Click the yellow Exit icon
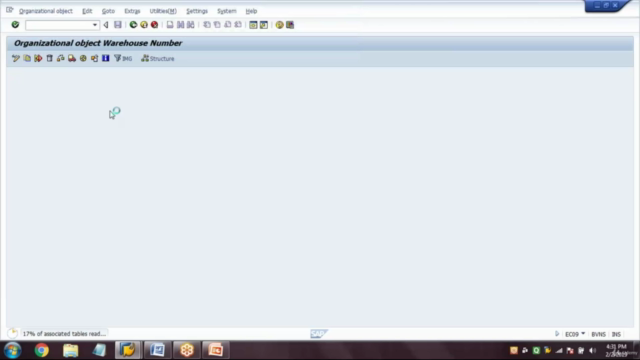 click(144, 25)
